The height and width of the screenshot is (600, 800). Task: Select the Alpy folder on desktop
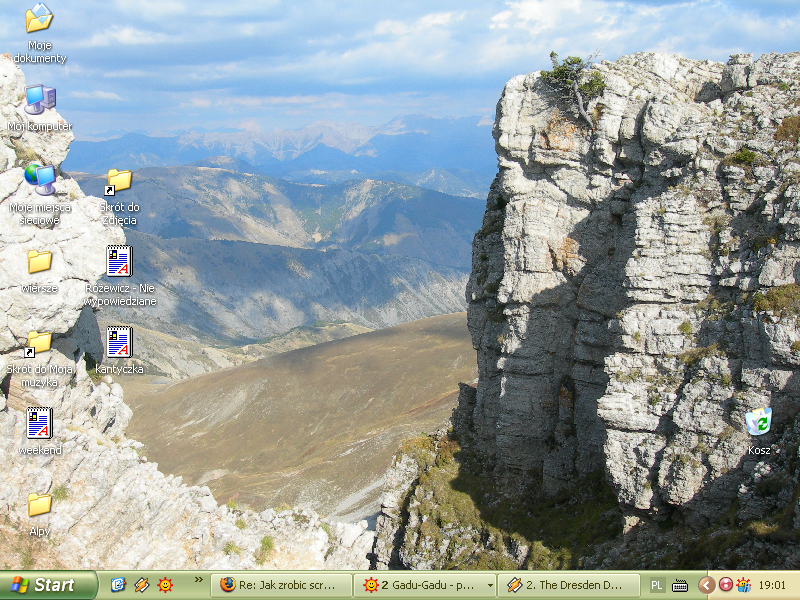click(39, 505)
